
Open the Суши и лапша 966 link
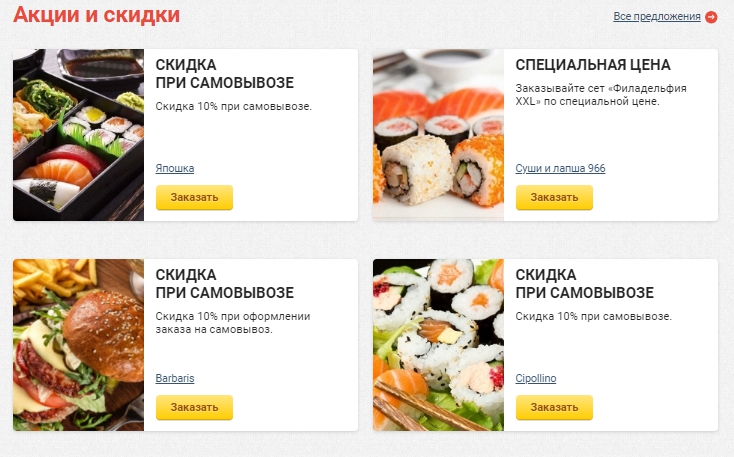point(560,168)
